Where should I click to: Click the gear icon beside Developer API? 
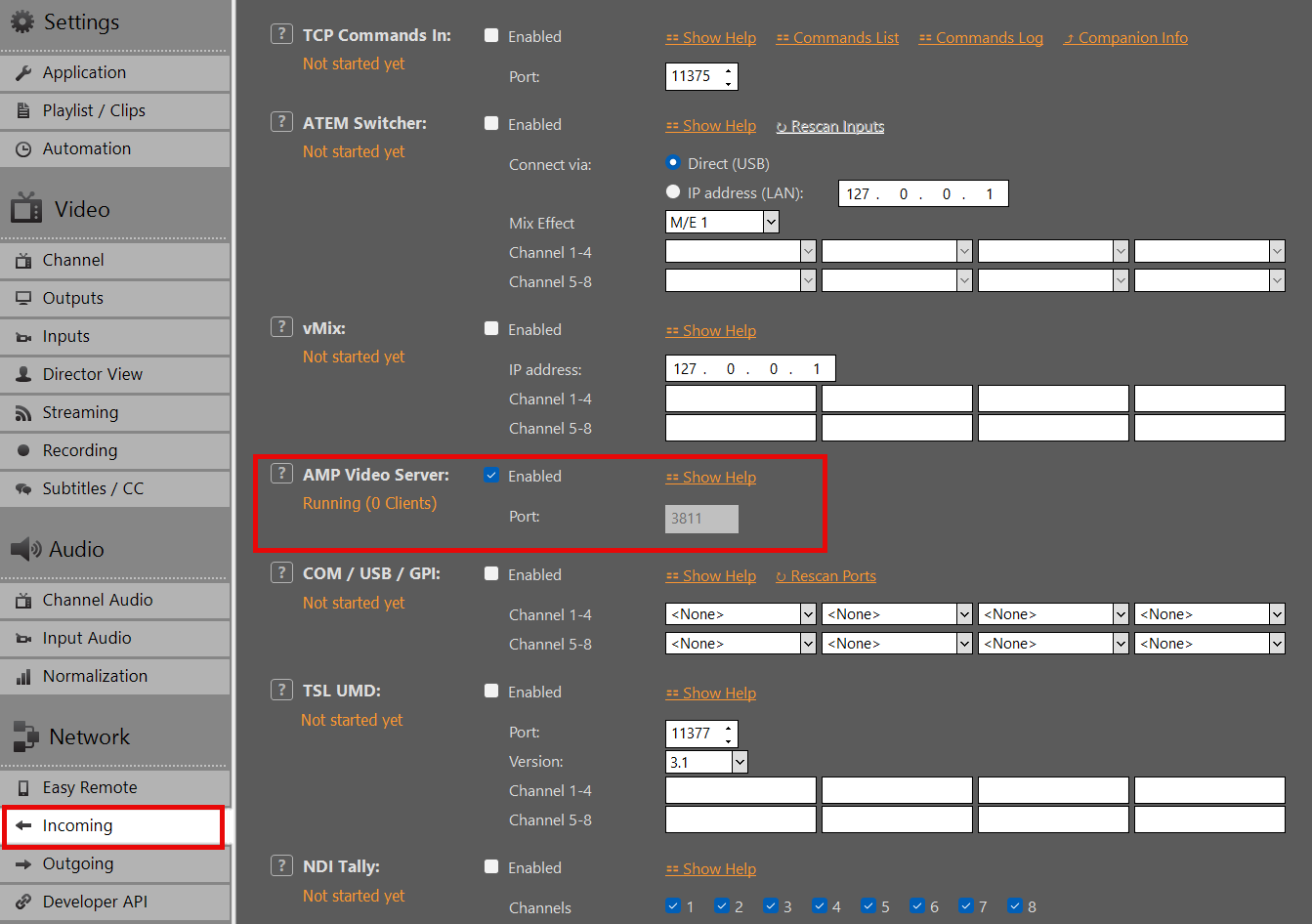[23, 902]
